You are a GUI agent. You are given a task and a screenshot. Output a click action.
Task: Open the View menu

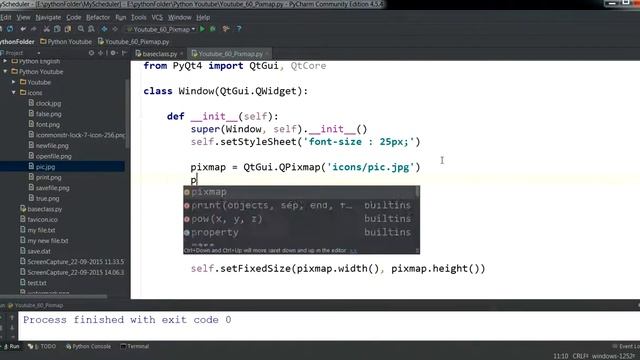pos(23,18)
